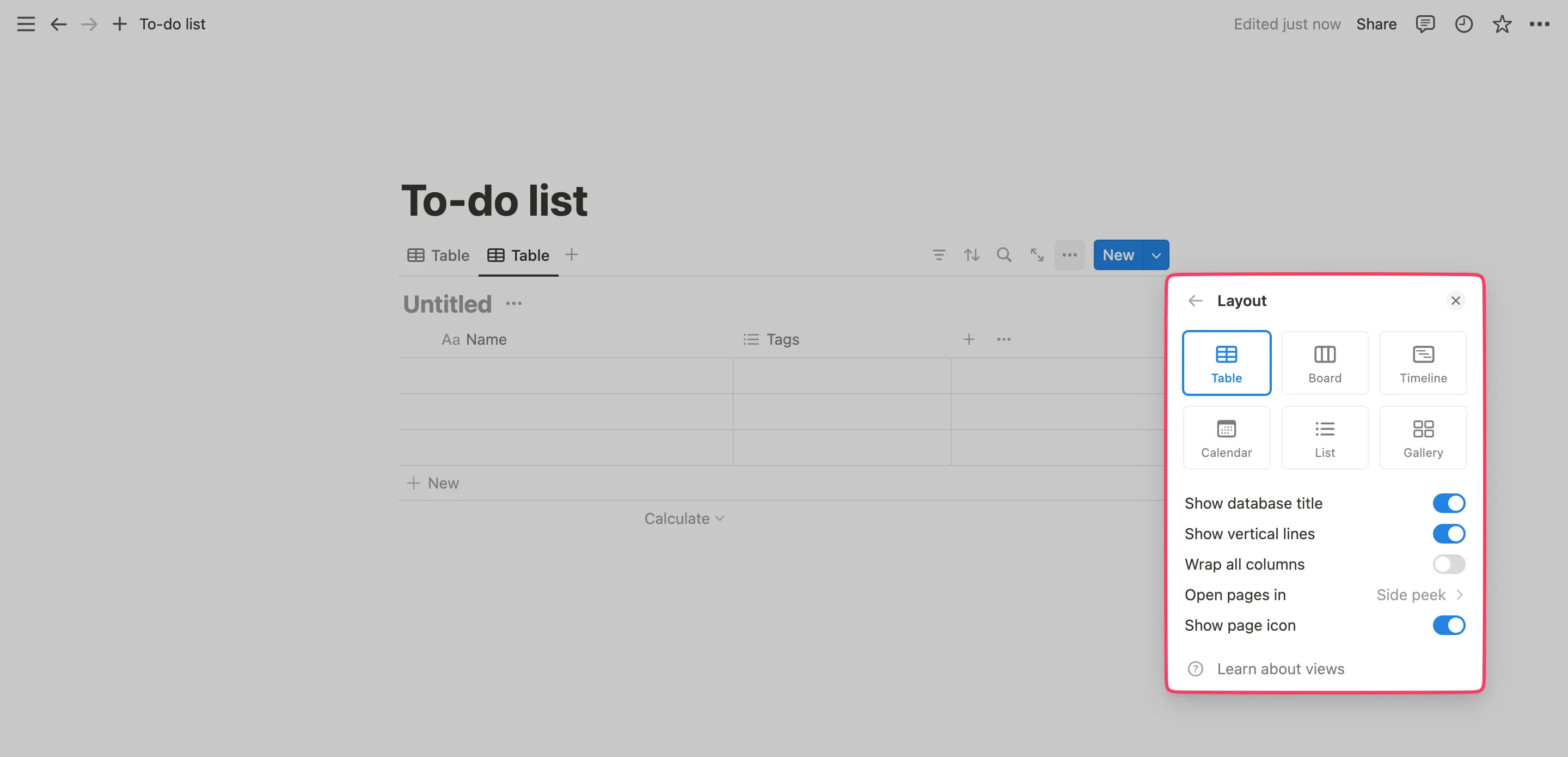Image resolution: width=1568 pixels, height=757 pixels.
Task: Star this page as favorite
Action: click(x=1502, y=24)
